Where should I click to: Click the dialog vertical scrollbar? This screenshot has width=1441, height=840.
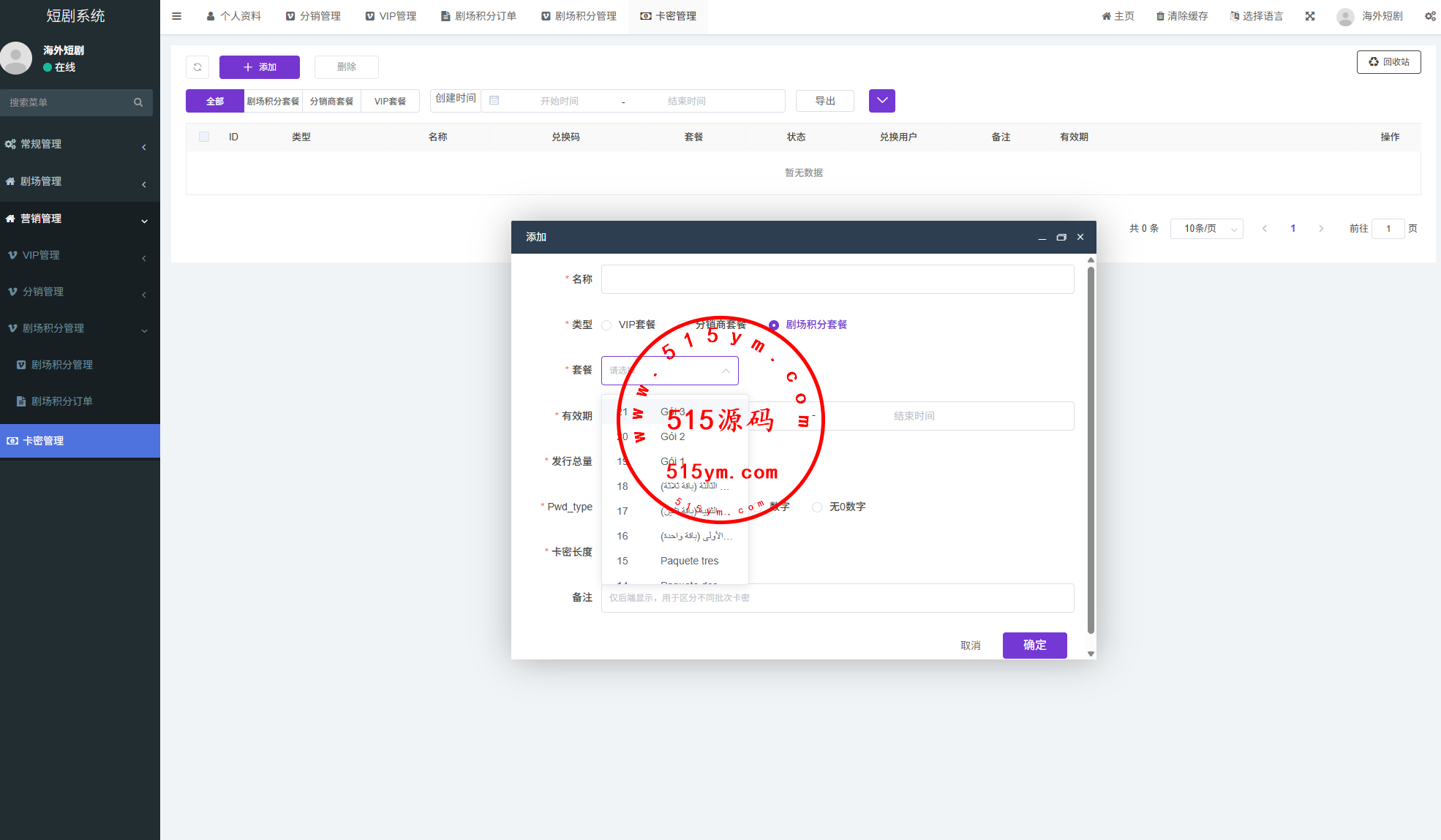[x=1091, y=450]
